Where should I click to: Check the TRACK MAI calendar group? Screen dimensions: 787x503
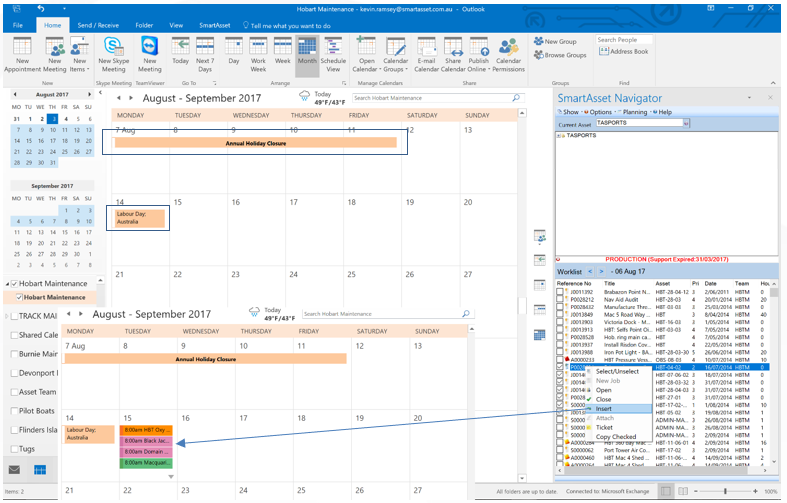14,316
